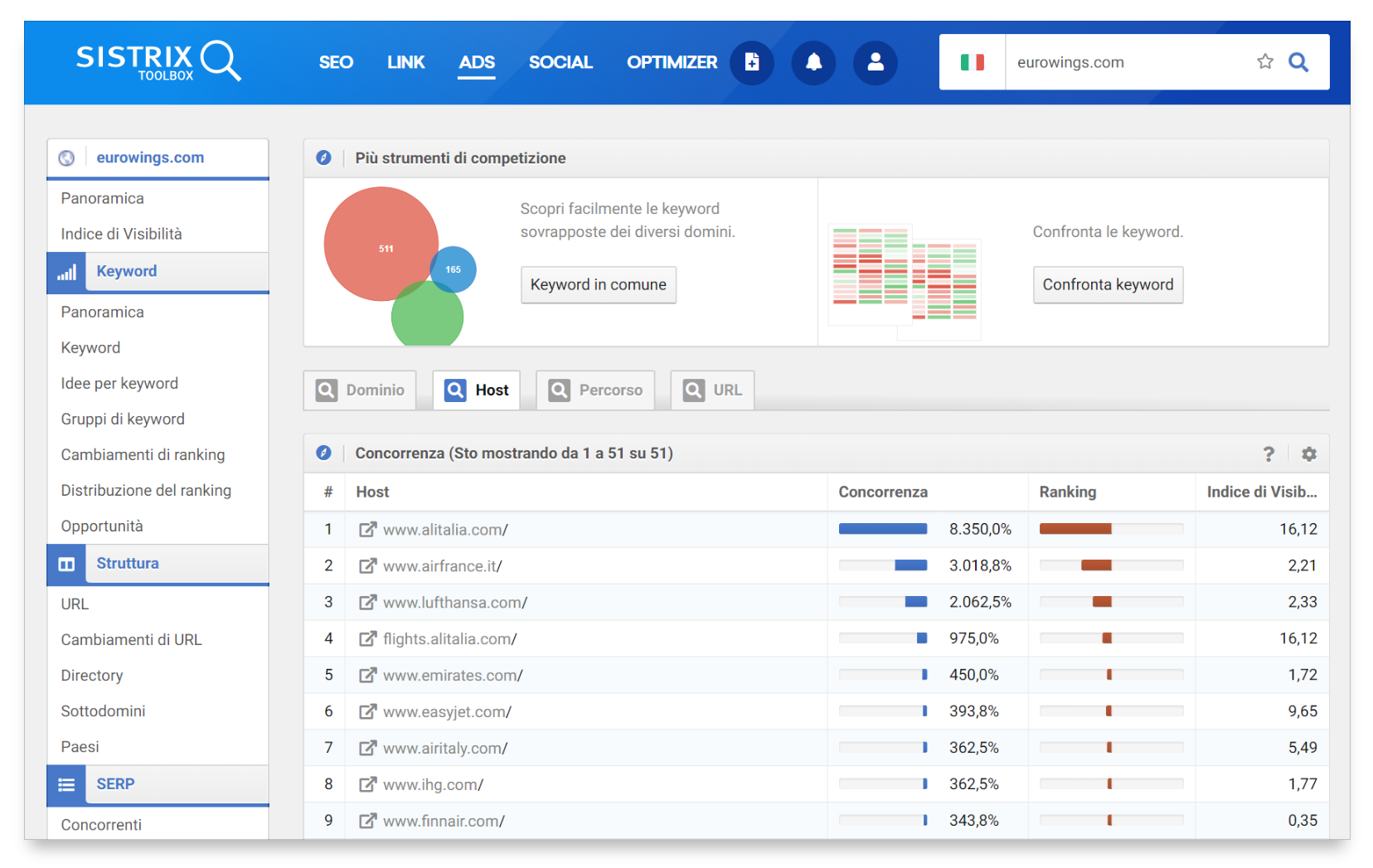Click the compass icon by Più strumenti
1373x868 pixels.
point(324,158)
